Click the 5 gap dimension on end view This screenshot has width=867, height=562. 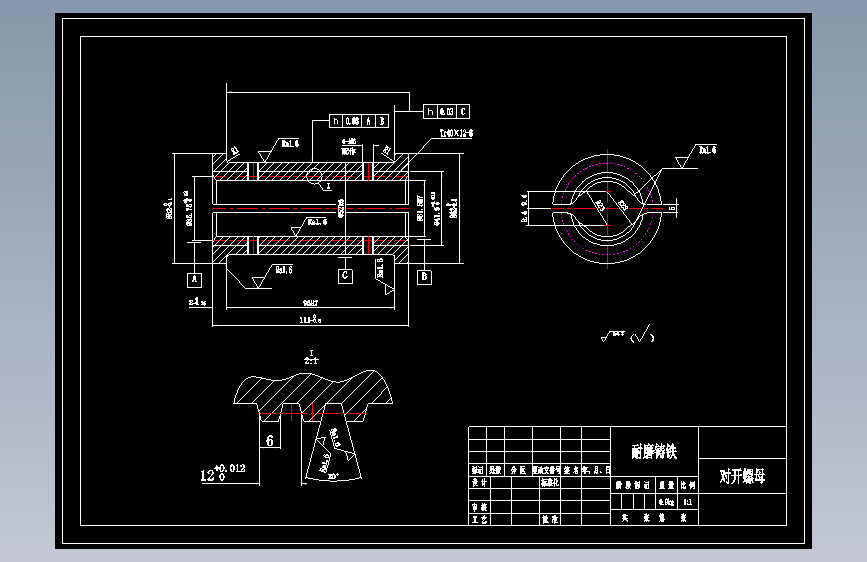[x=672, y=209]
